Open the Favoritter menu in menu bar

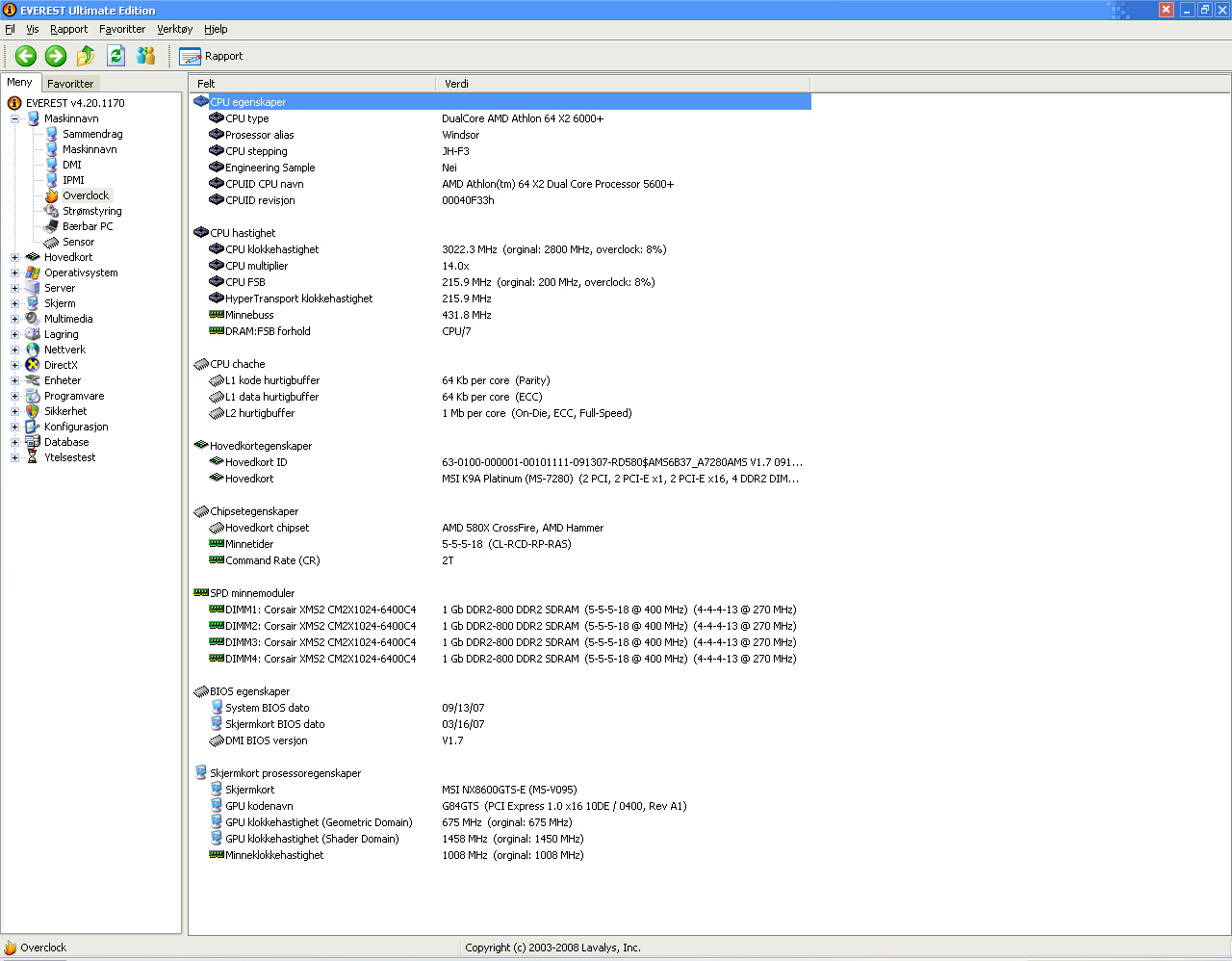coord(122,29)
